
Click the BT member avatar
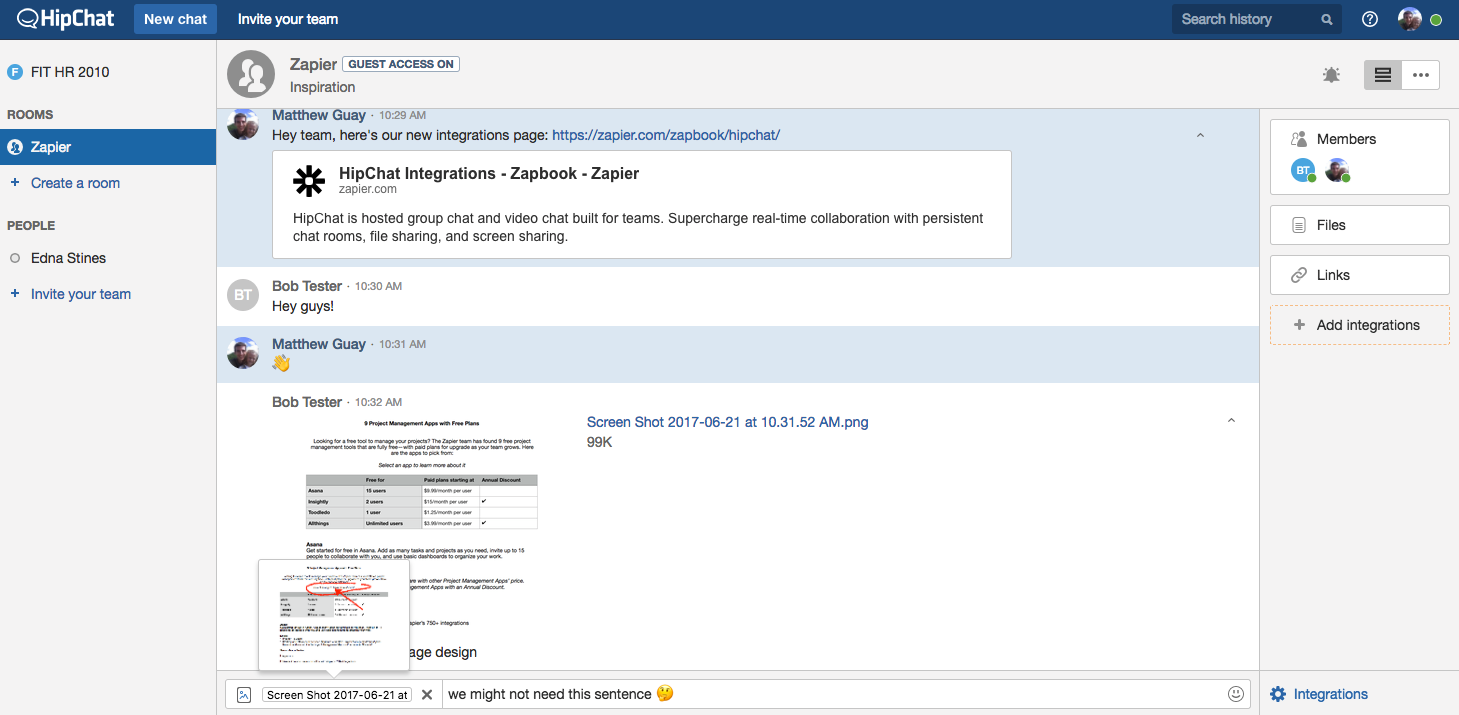pos(1302,170)
